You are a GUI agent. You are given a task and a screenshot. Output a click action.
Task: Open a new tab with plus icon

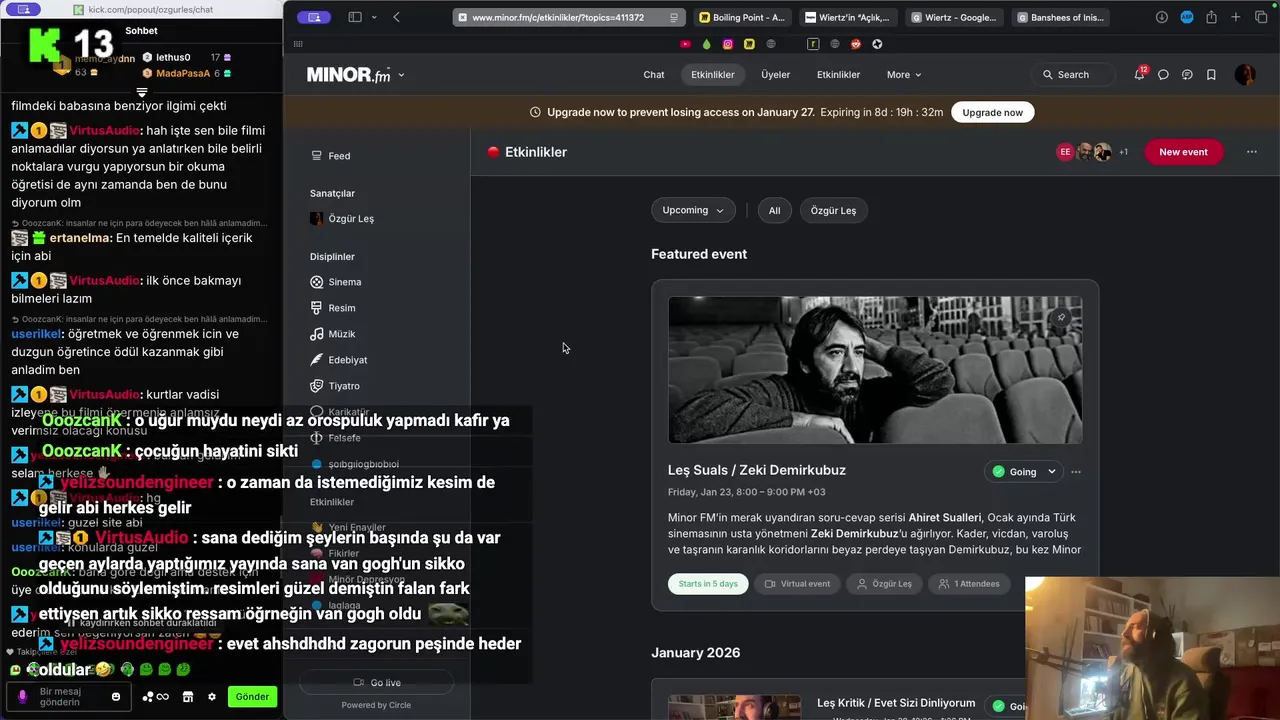pyautogui.click(x=1236, y=17)
